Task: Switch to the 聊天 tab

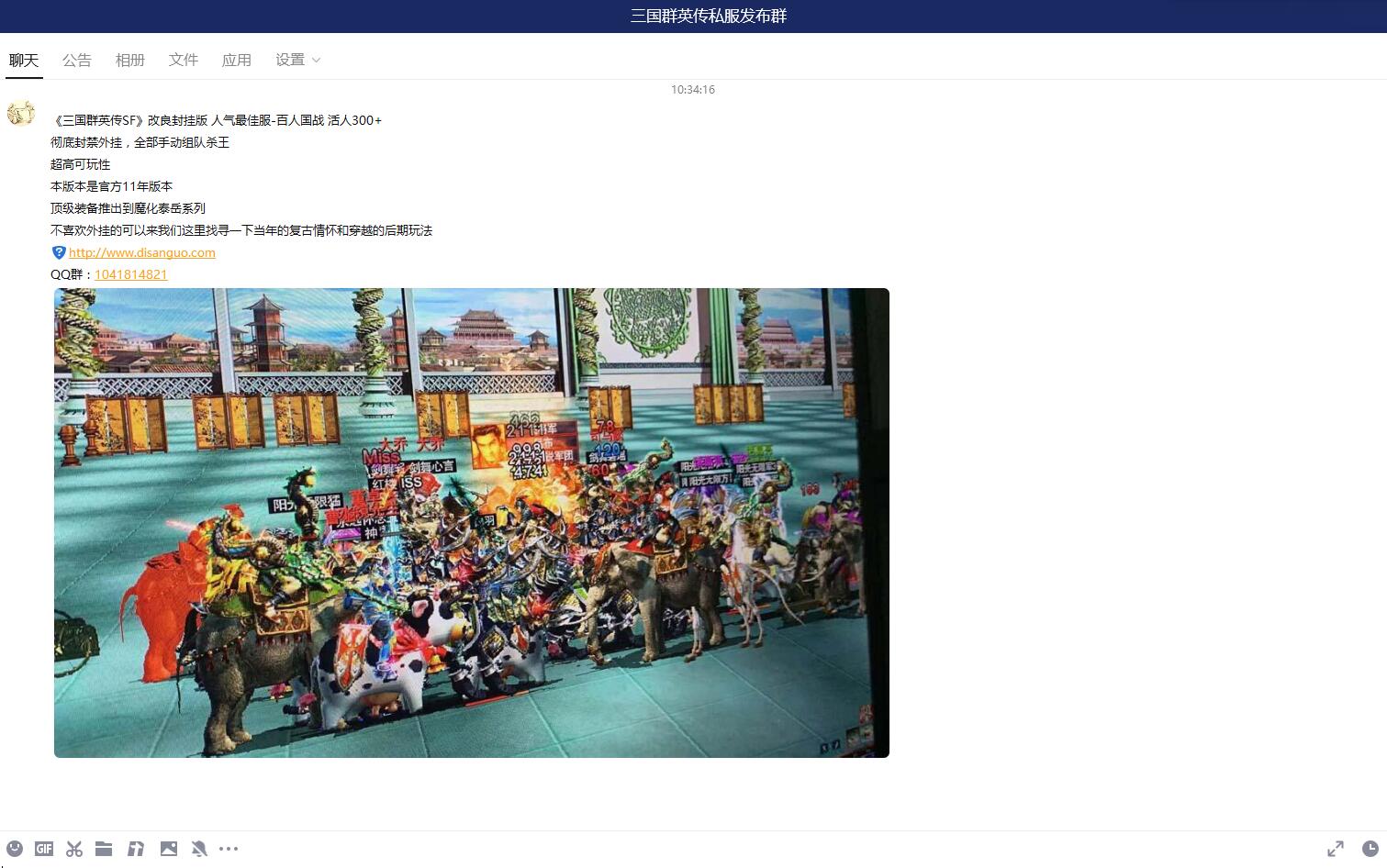Action: click(24, 60)
